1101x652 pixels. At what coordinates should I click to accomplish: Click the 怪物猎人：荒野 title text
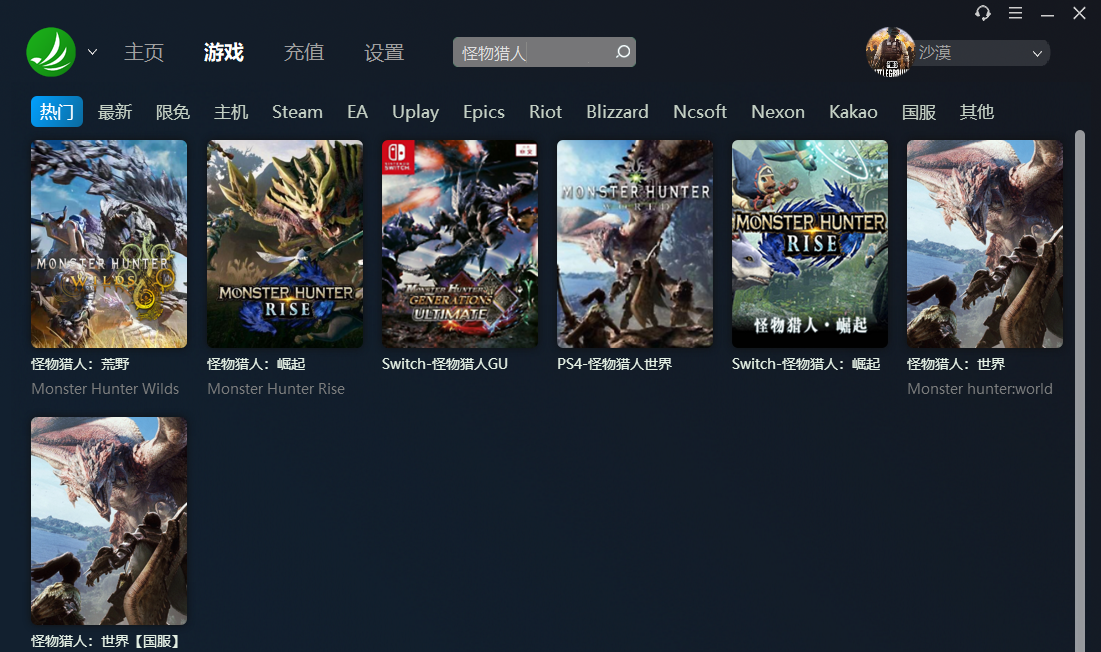[x=80, y=364]
